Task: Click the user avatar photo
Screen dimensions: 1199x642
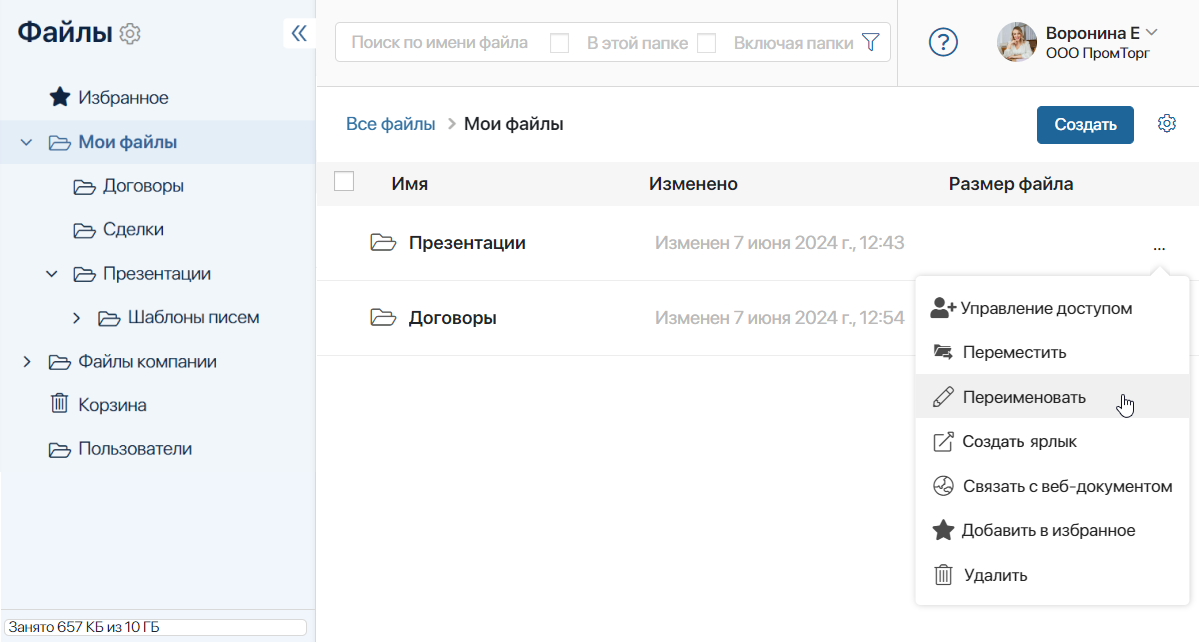Action: click(1017, 42)
